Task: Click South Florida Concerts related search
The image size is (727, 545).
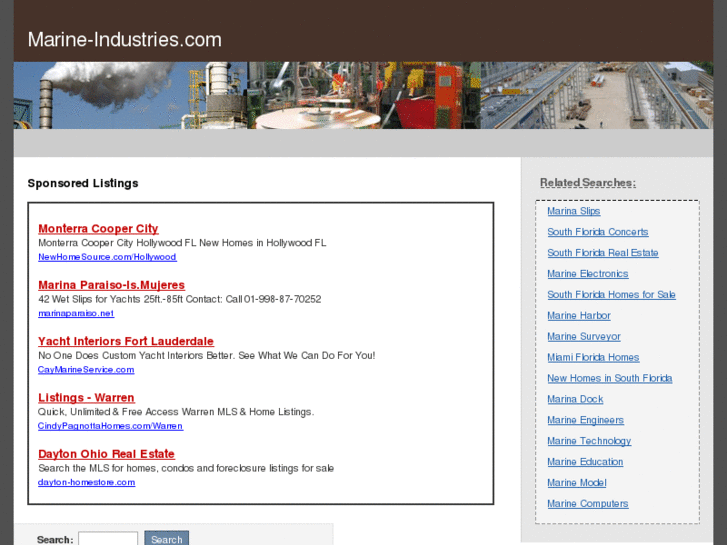Action: pos(598,232)
